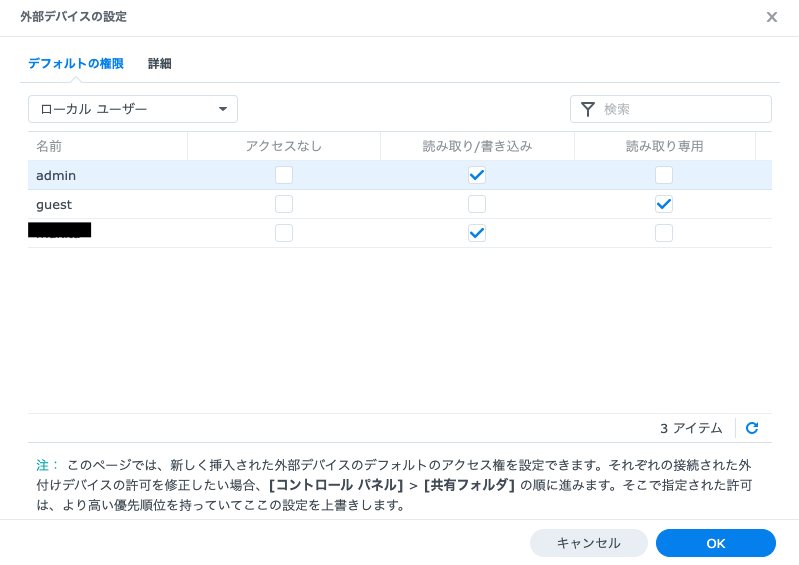The image size is (799, 565).
Task: Uncheck 読み取り/書き込み for the redacted user
Action: 477,233
